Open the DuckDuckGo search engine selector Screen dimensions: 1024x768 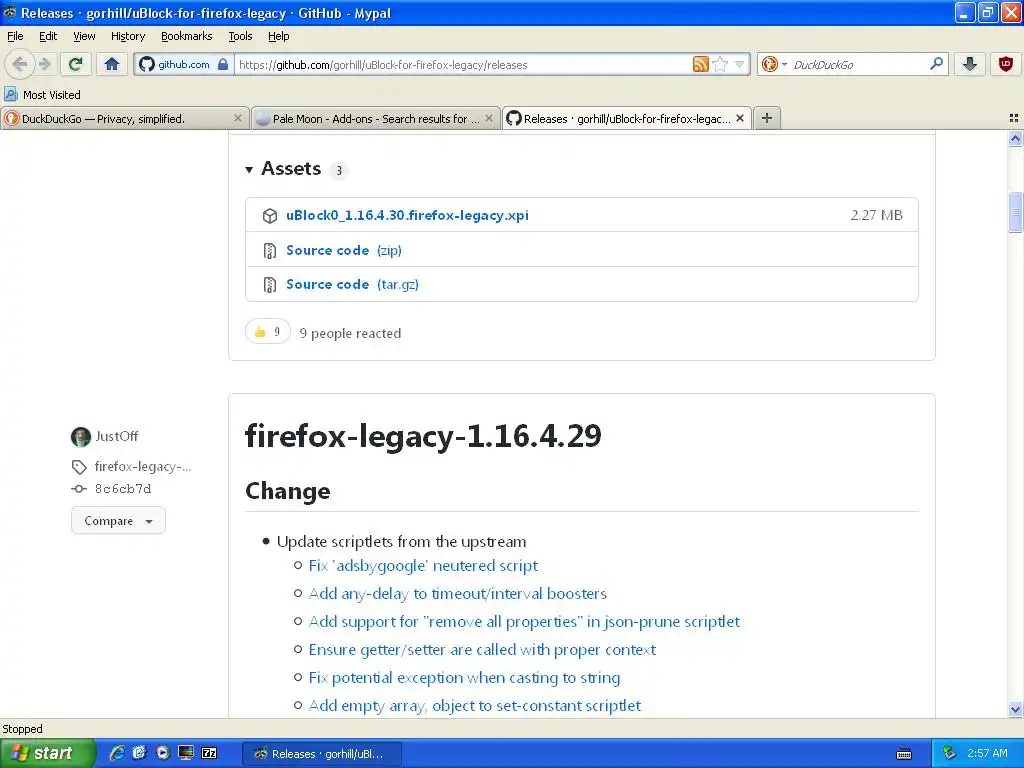coord(774,64)
